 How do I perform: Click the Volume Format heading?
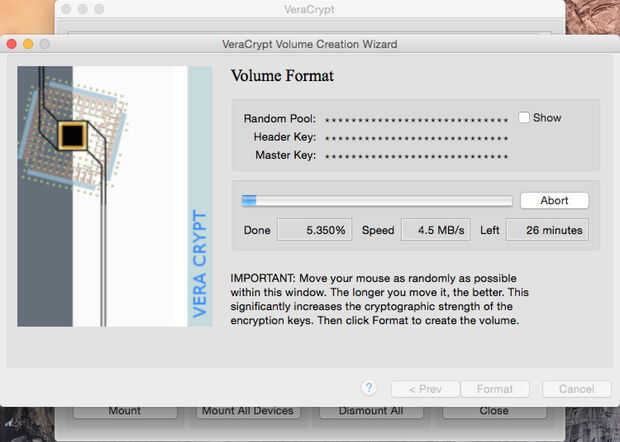tap(282, 76)
